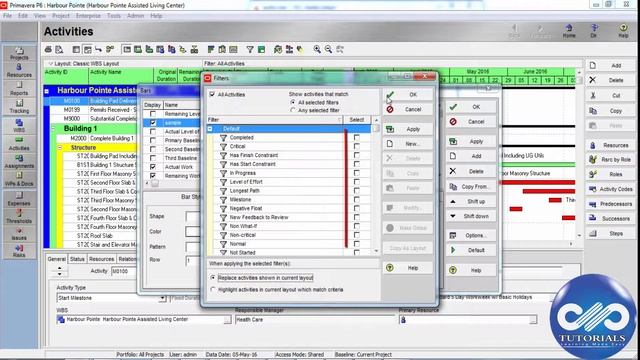
Task: Open the Assignments sidebar icon
Action: coord(19,161)
